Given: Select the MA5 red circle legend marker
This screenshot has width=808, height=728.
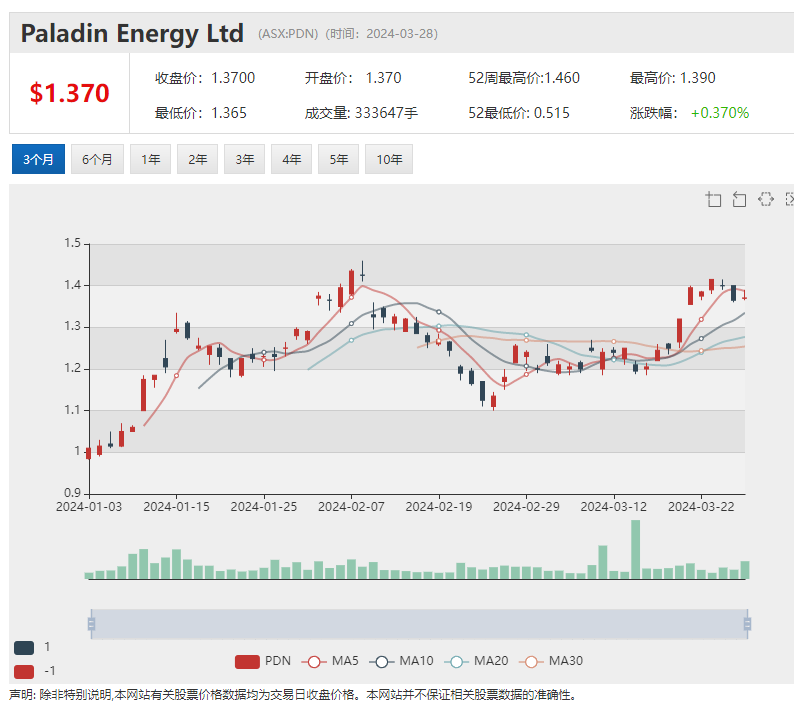Looking at the screenshot, I should (315, 660).
